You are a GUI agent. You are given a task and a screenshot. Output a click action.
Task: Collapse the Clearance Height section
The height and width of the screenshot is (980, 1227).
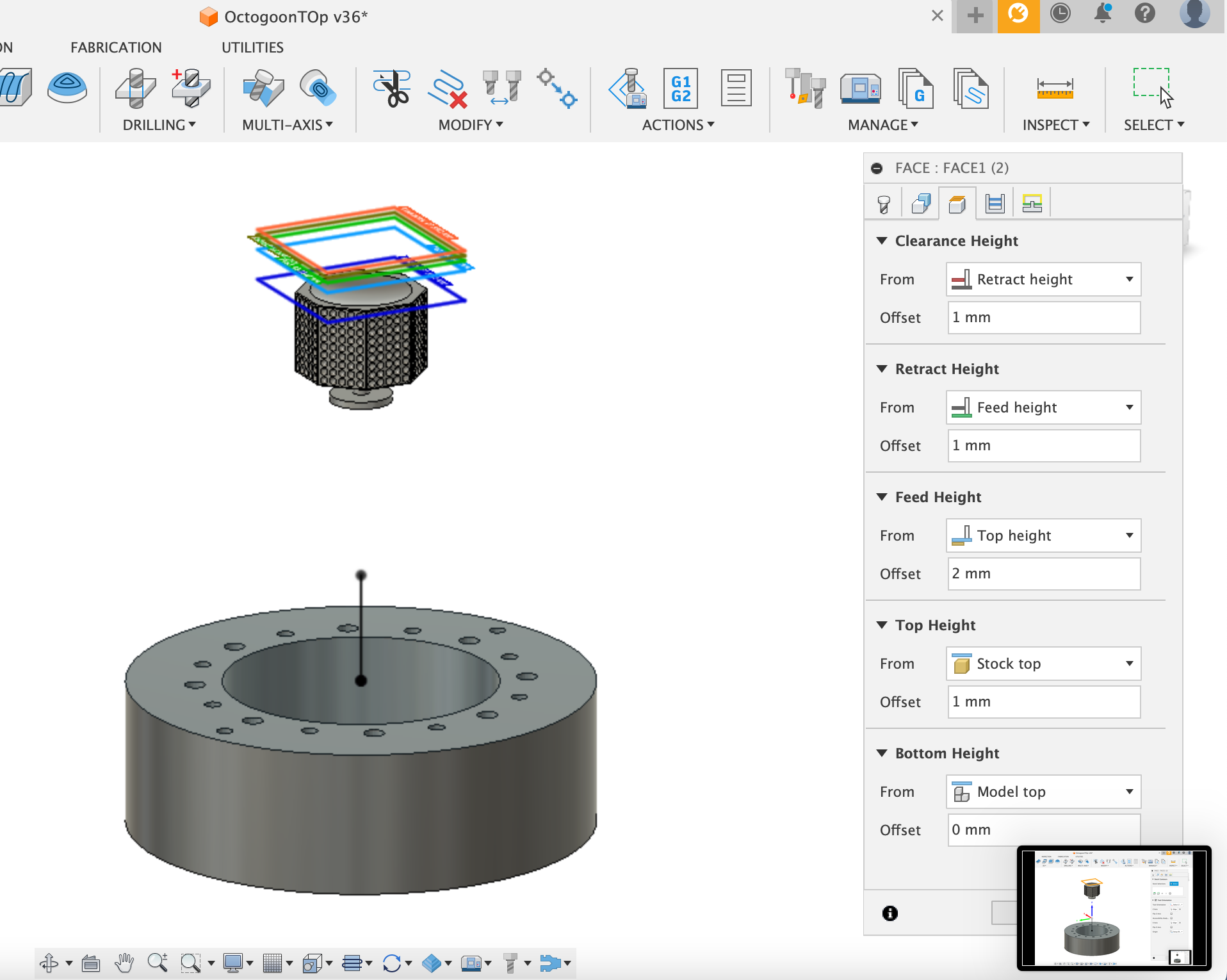click(x=882, y=241)
